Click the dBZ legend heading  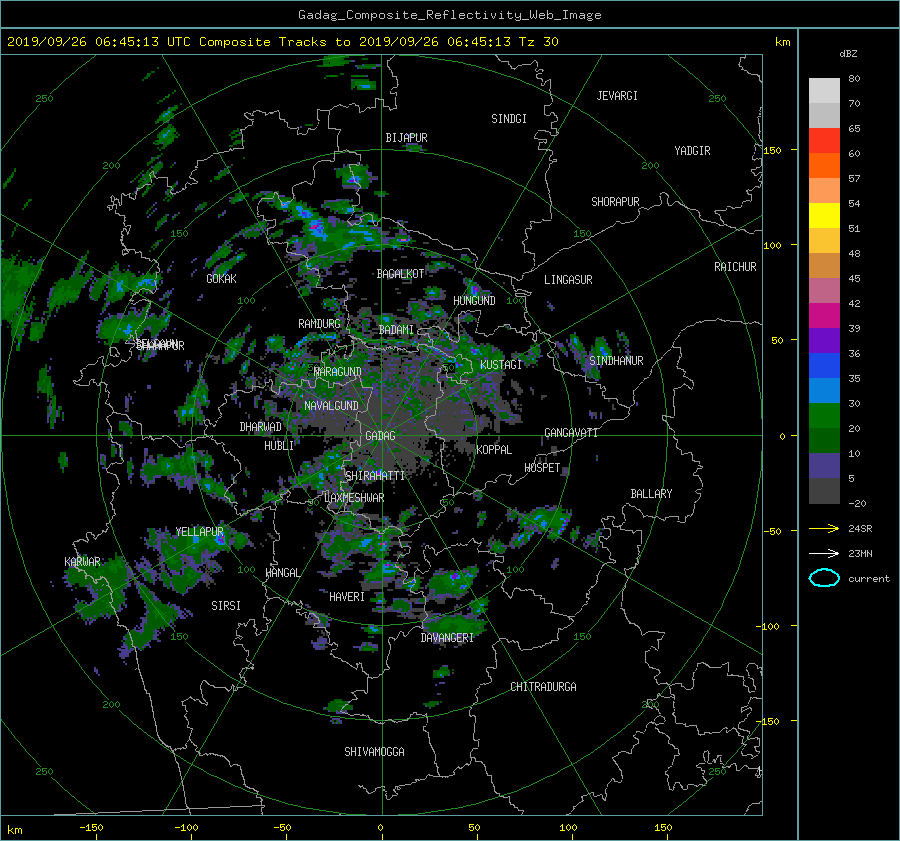pyautogui.click(x=848, y=54)
